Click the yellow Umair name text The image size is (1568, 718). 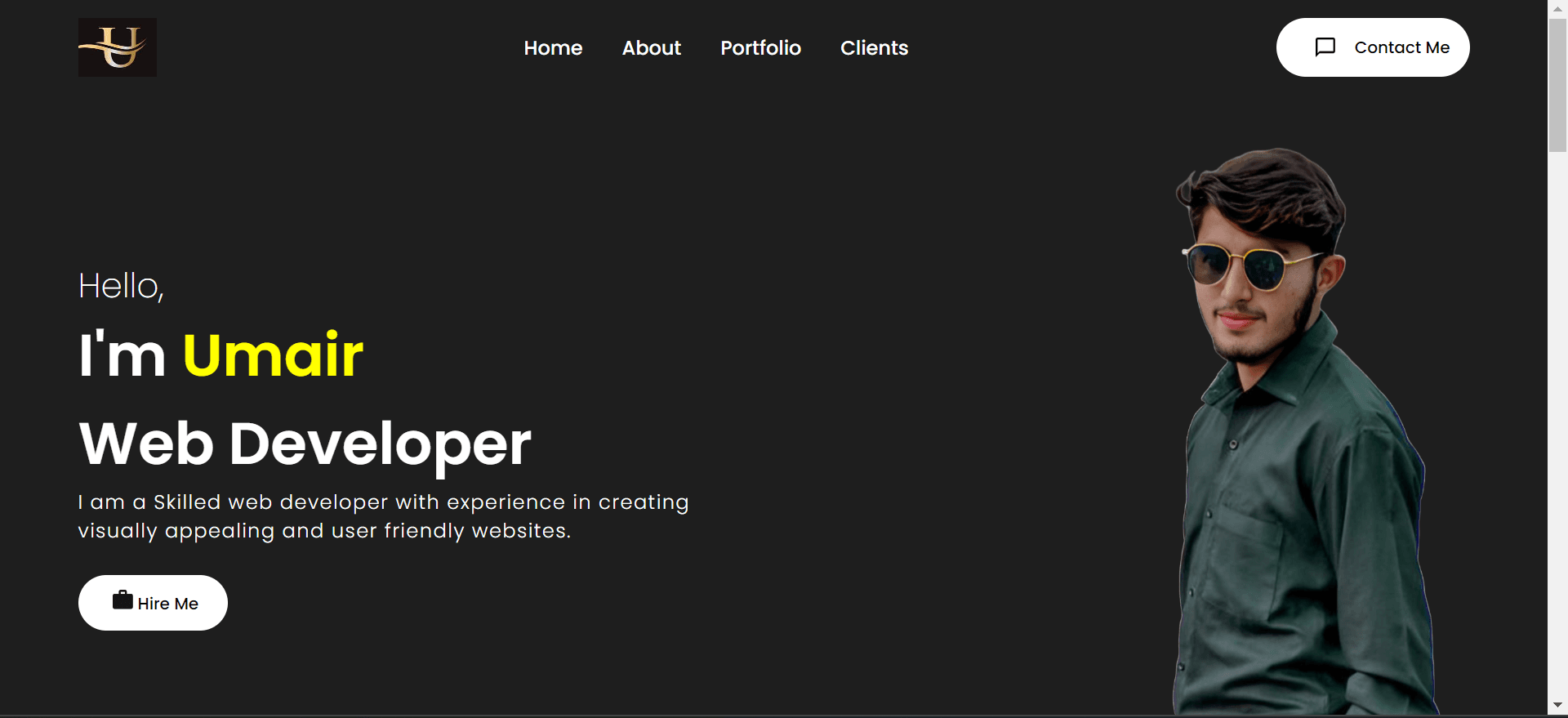(x=273, y=355)
